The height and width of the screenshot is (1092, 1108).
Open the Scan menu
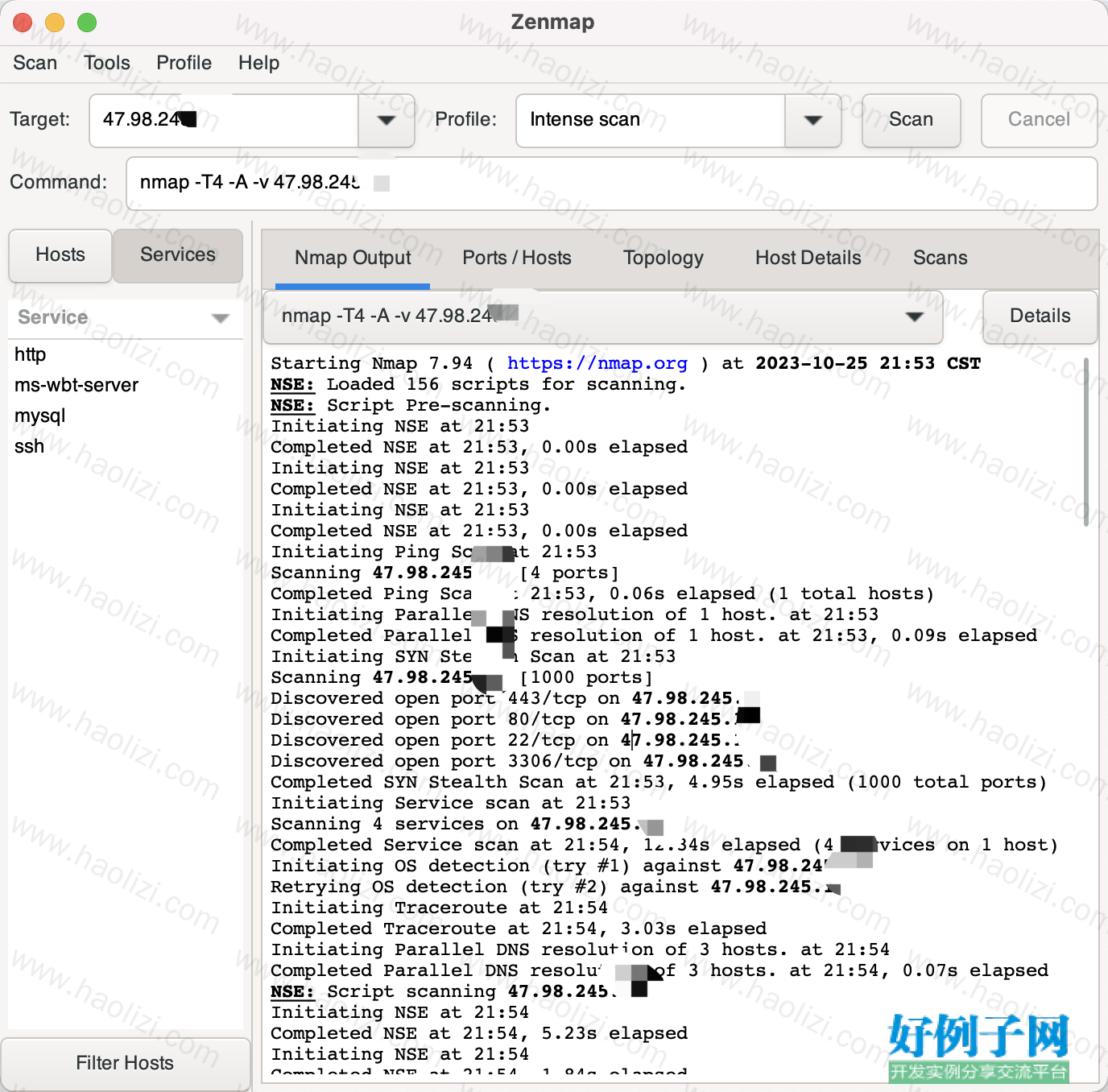[x=35, y=63]
